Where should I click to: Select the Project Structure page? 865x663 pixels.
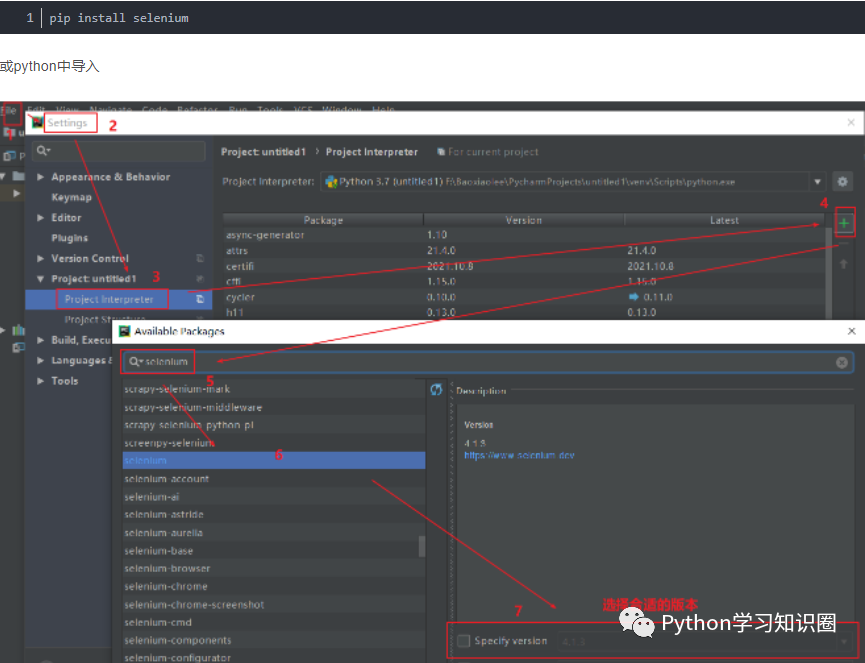pos(105,319)
